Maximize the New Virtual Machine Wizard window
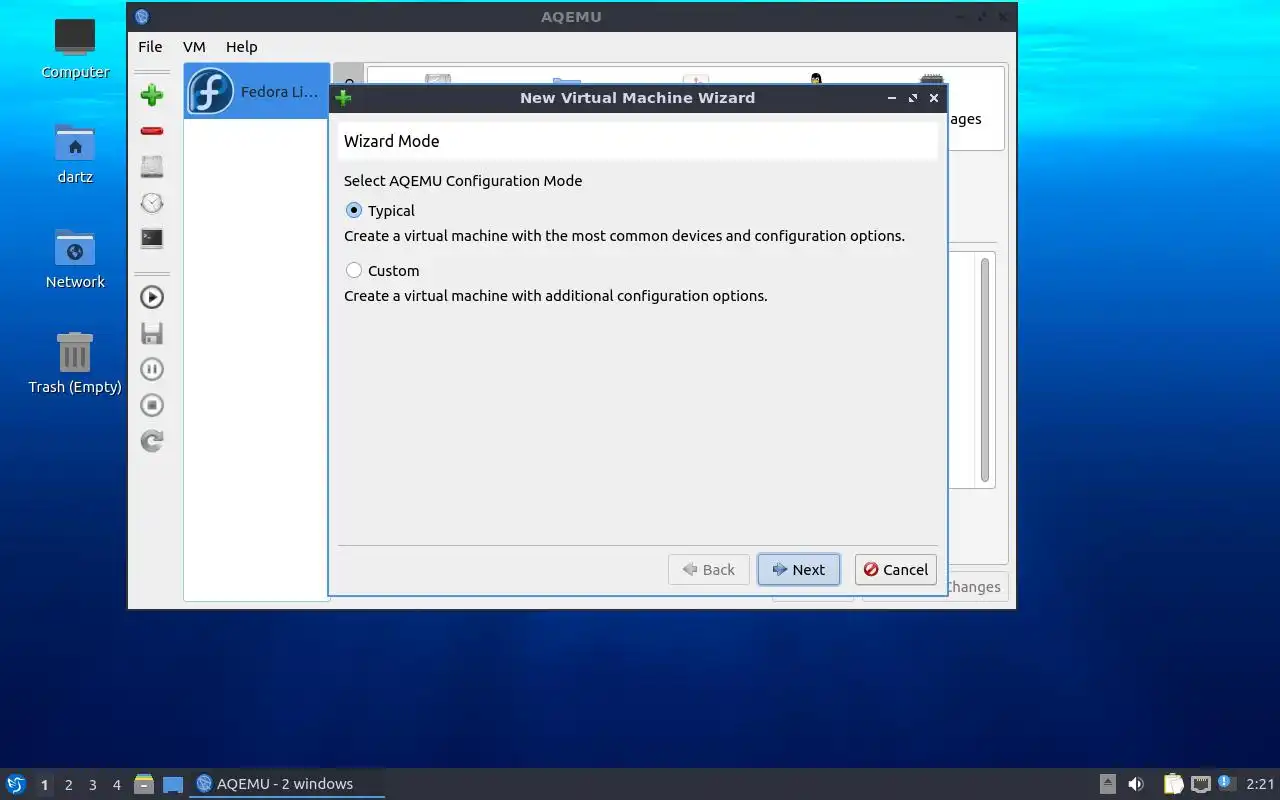The image size is (1280, 800). coord(912,98)
